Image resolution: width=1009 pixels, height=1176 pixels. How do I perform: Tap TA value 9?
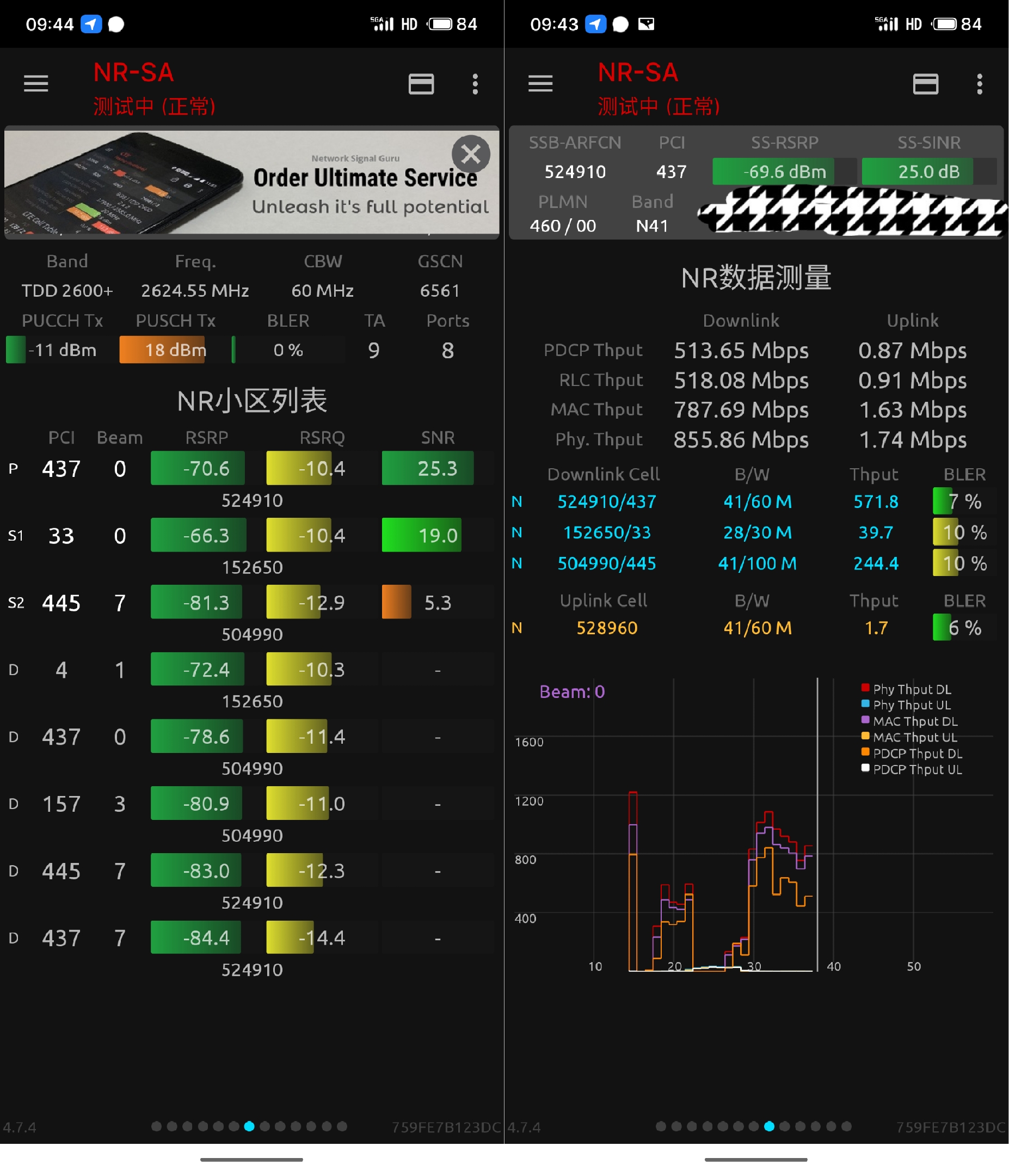[373, 350]
